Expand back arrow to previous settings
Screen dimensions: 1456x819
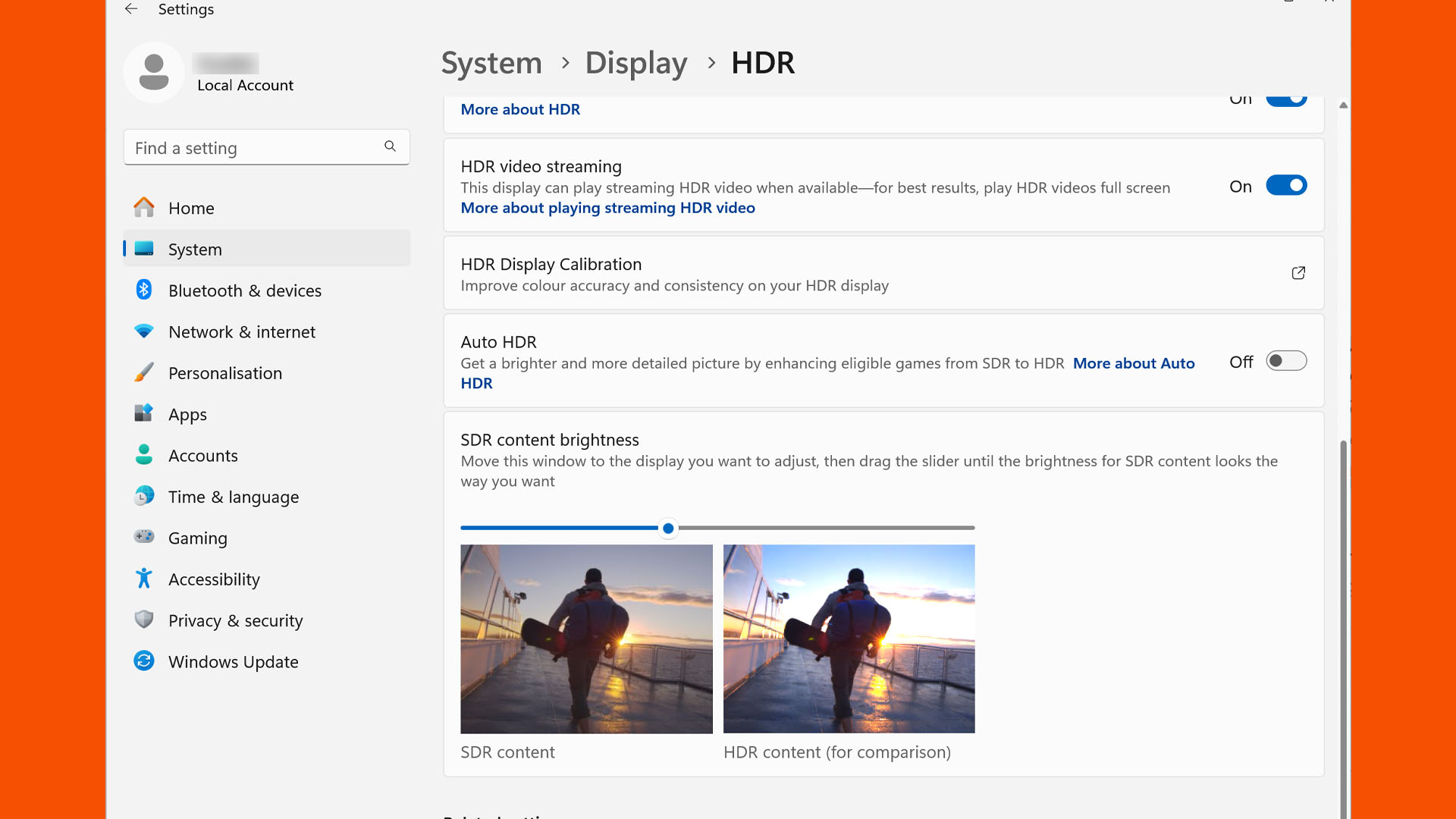[131, 10]
